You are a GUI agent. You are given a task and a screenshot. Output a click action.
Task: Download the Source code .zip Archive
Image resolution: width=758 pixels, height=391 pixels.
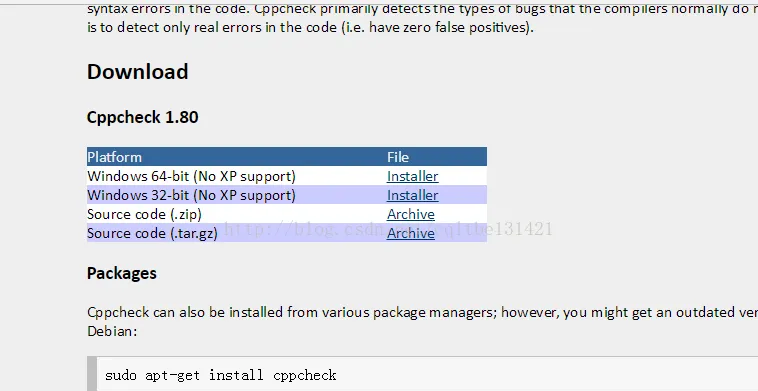(410, 214)
